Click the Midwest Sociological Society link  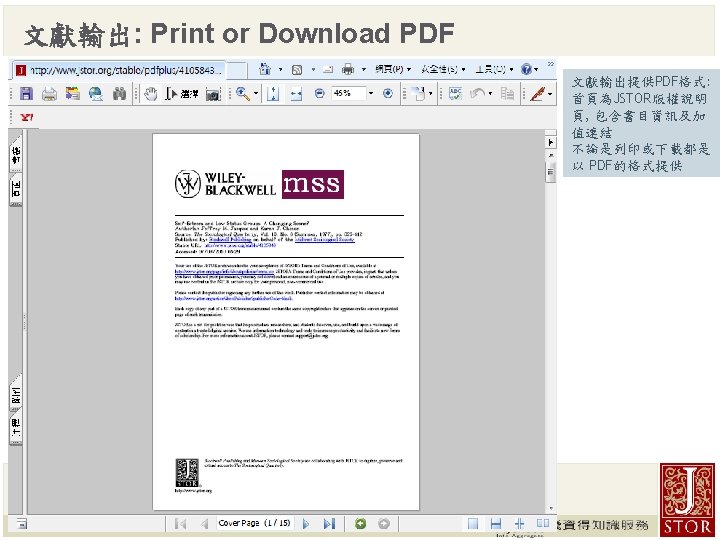point(325,240)
